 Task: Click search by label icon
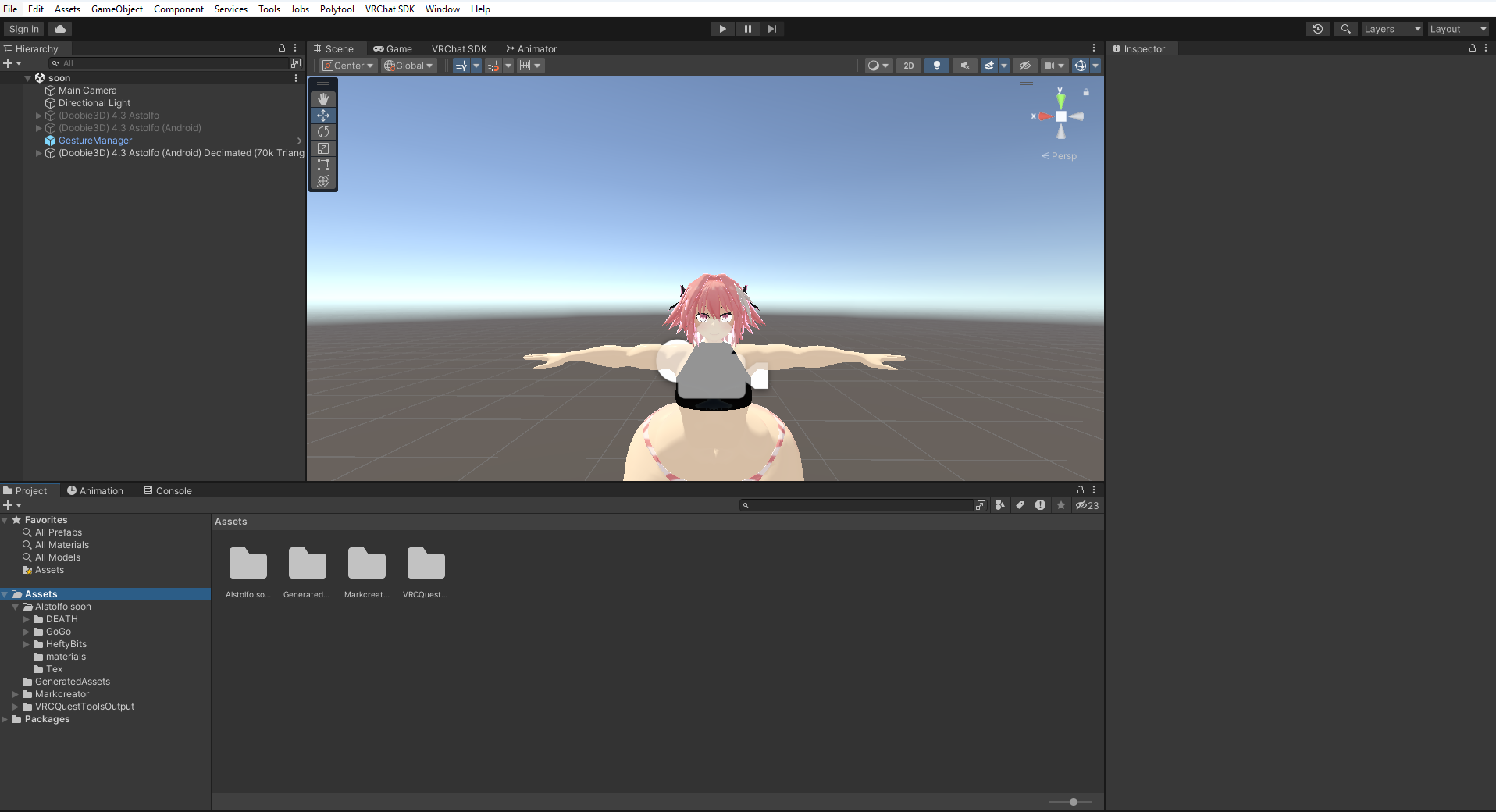click(1020, 505)
